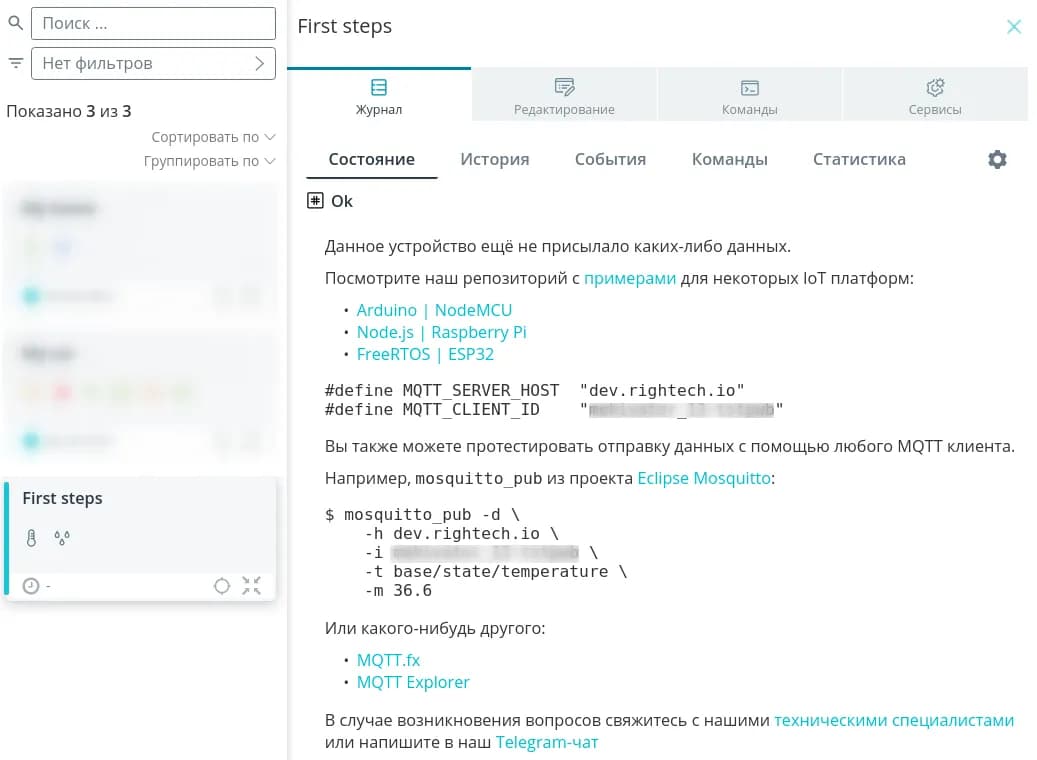
Task: Switch to the Редактирование tab
Action: pos(564,97)
